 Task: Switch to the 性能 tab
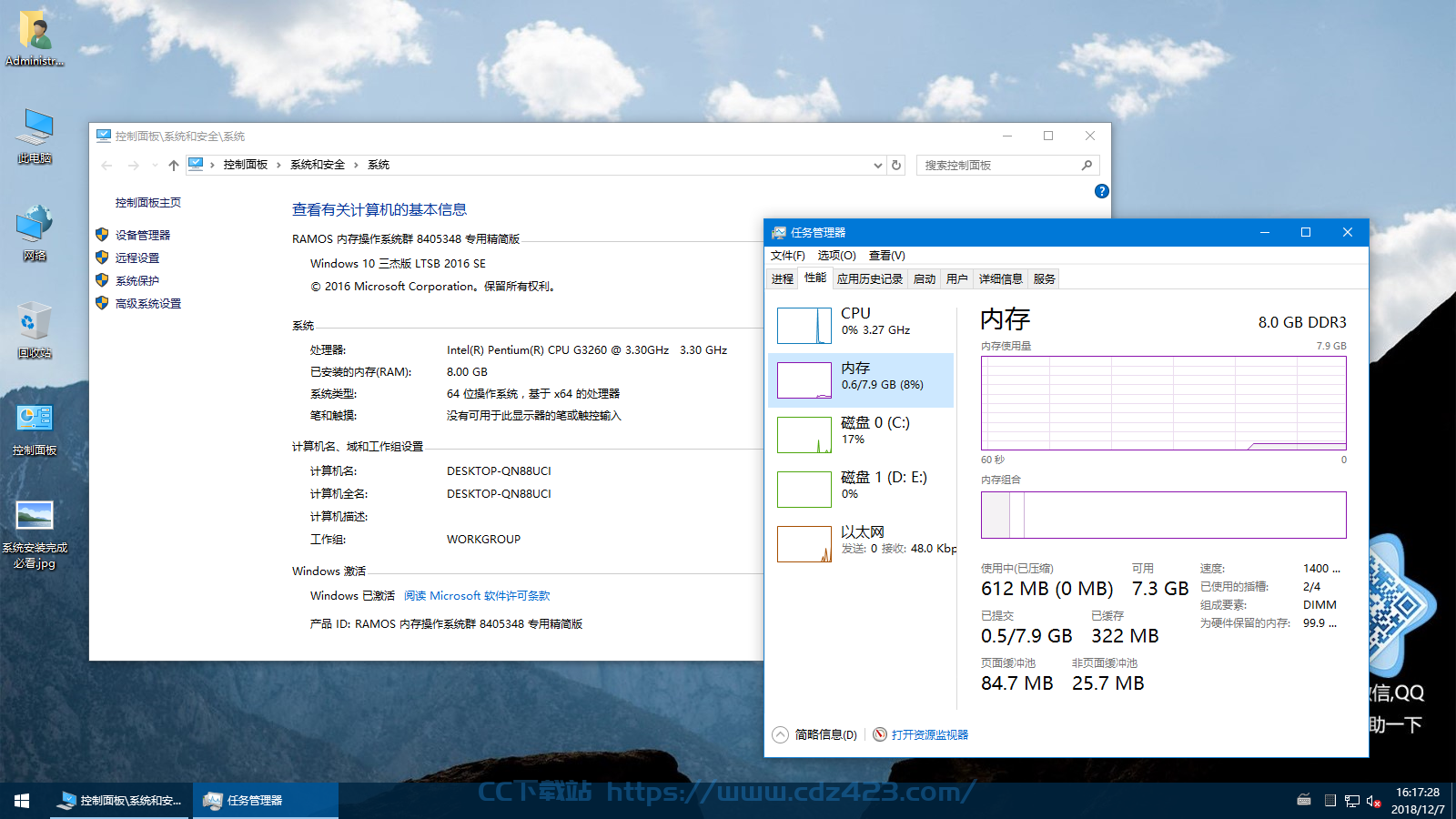815,278
